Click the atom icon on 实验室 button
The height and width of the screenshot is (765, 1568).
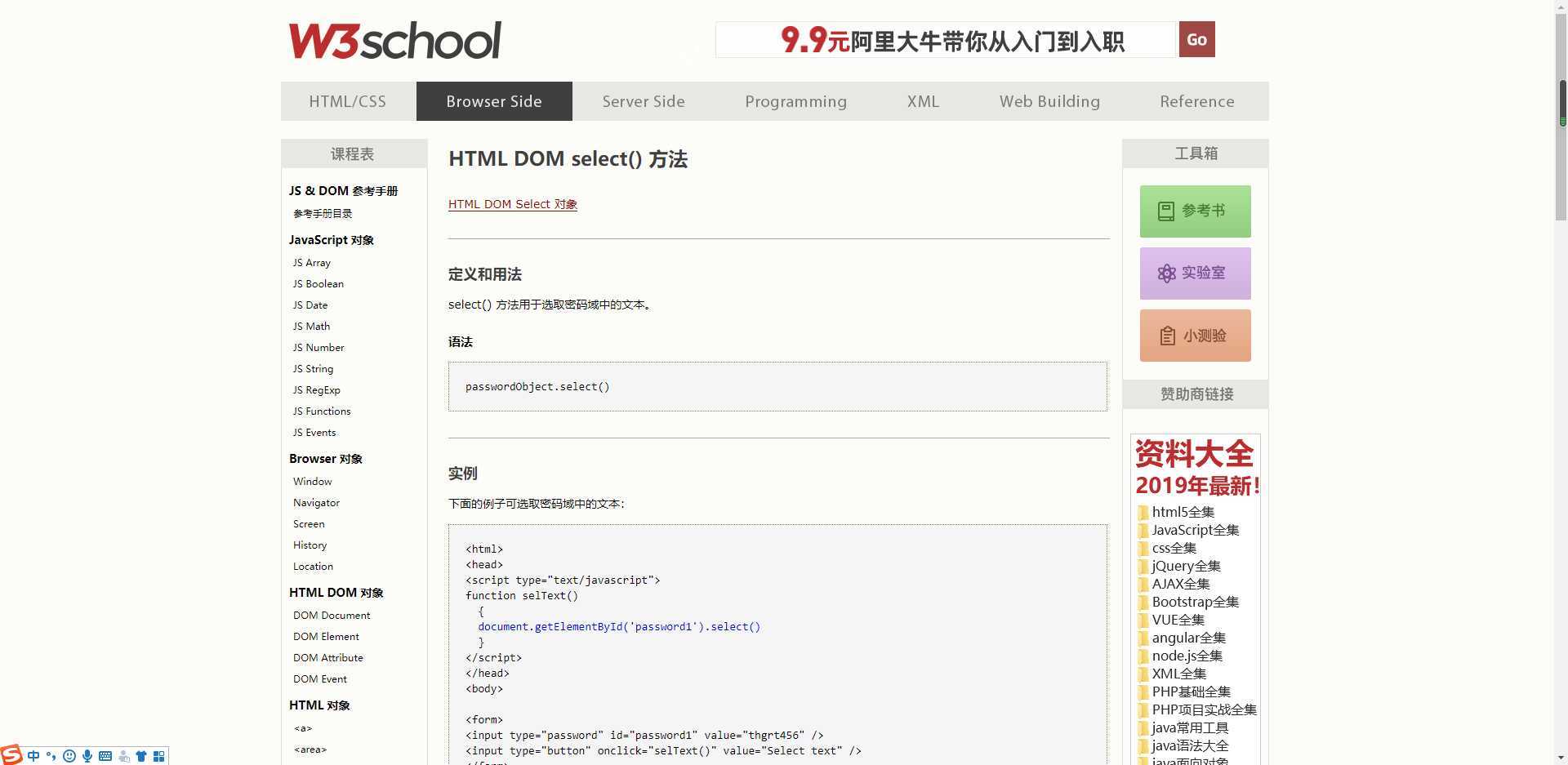tap(1167, 274)
